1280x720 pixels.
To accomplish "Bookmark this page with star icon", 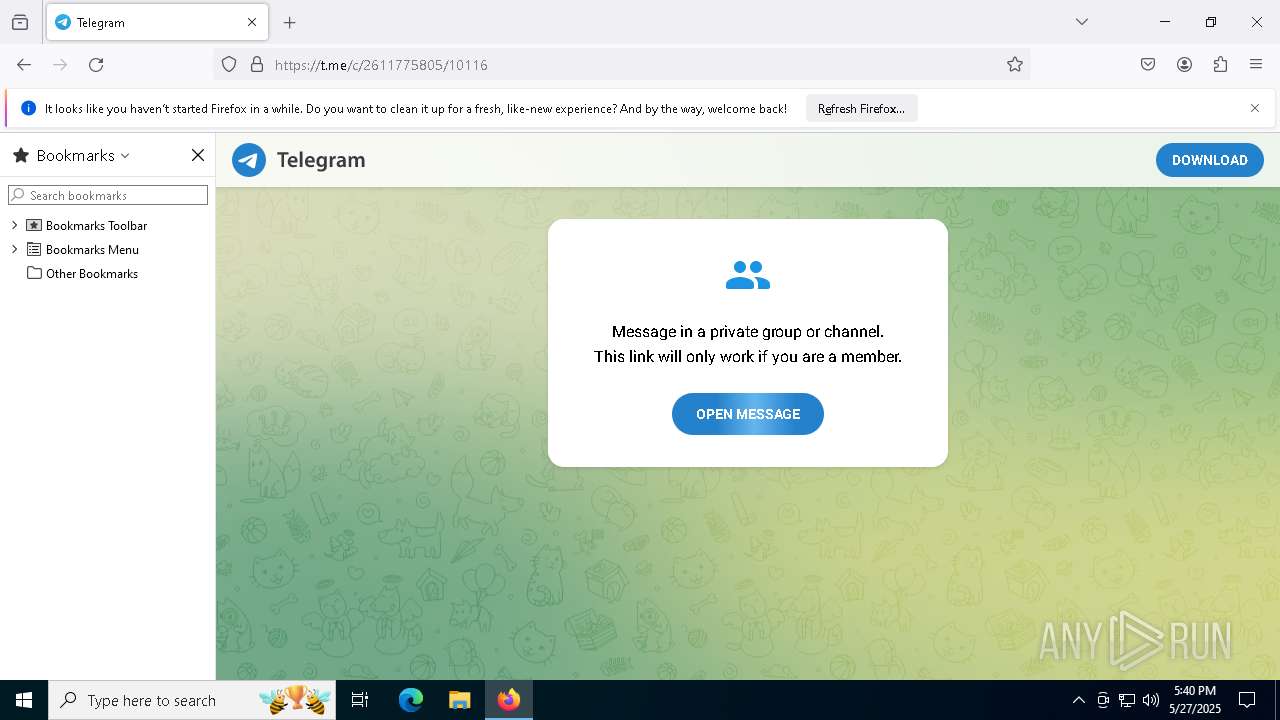I will pos(1015,65).
